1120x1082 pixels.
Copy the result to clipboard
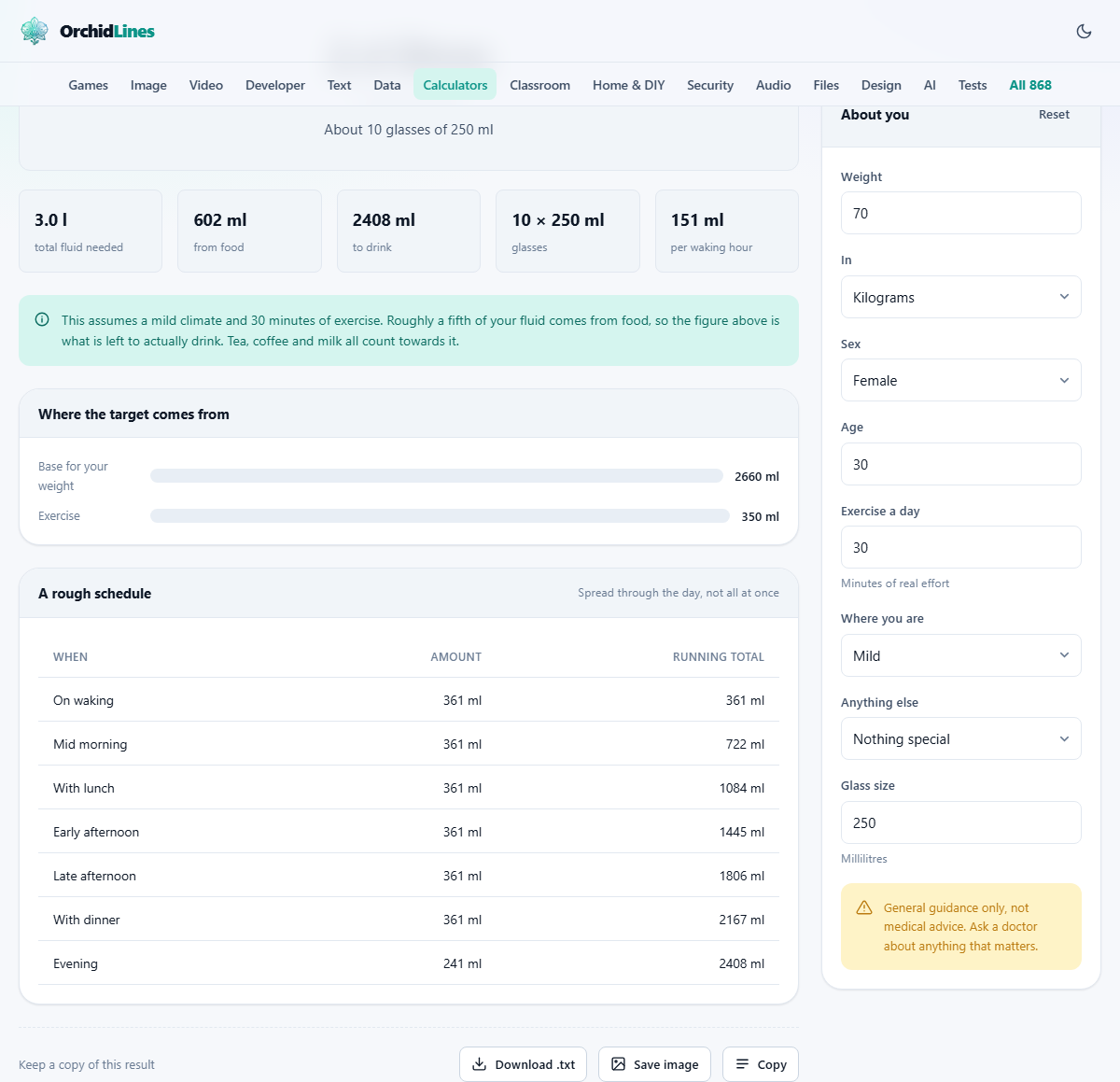(x=761, y=1064)
